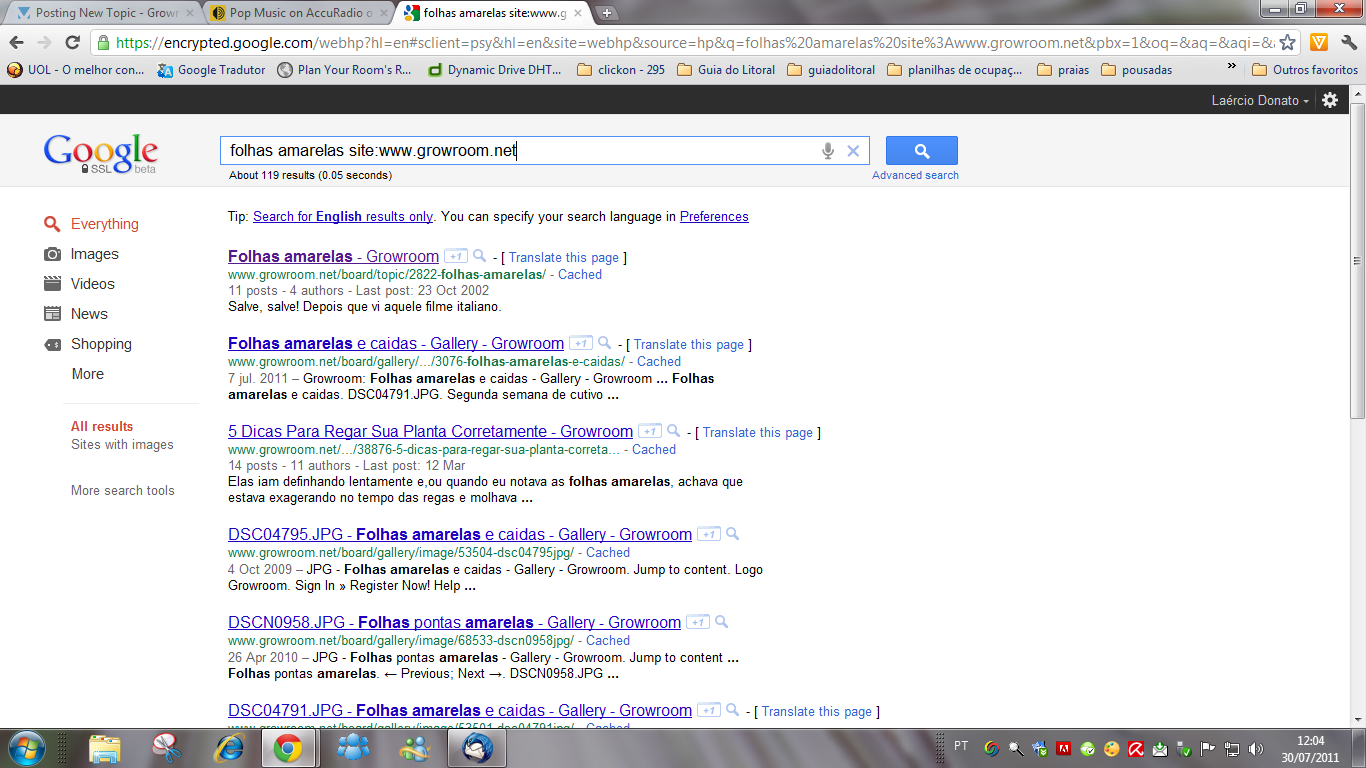1366x768 pixels.
Task: Open the 5 Dicas Para Regar Sua Planta result
Action: pos(430,432)
